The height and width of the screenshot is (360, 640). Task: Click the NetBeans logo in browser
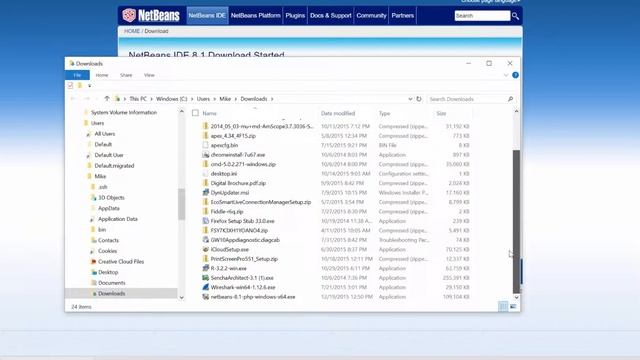pyautogui.click(x=151, y=16)
